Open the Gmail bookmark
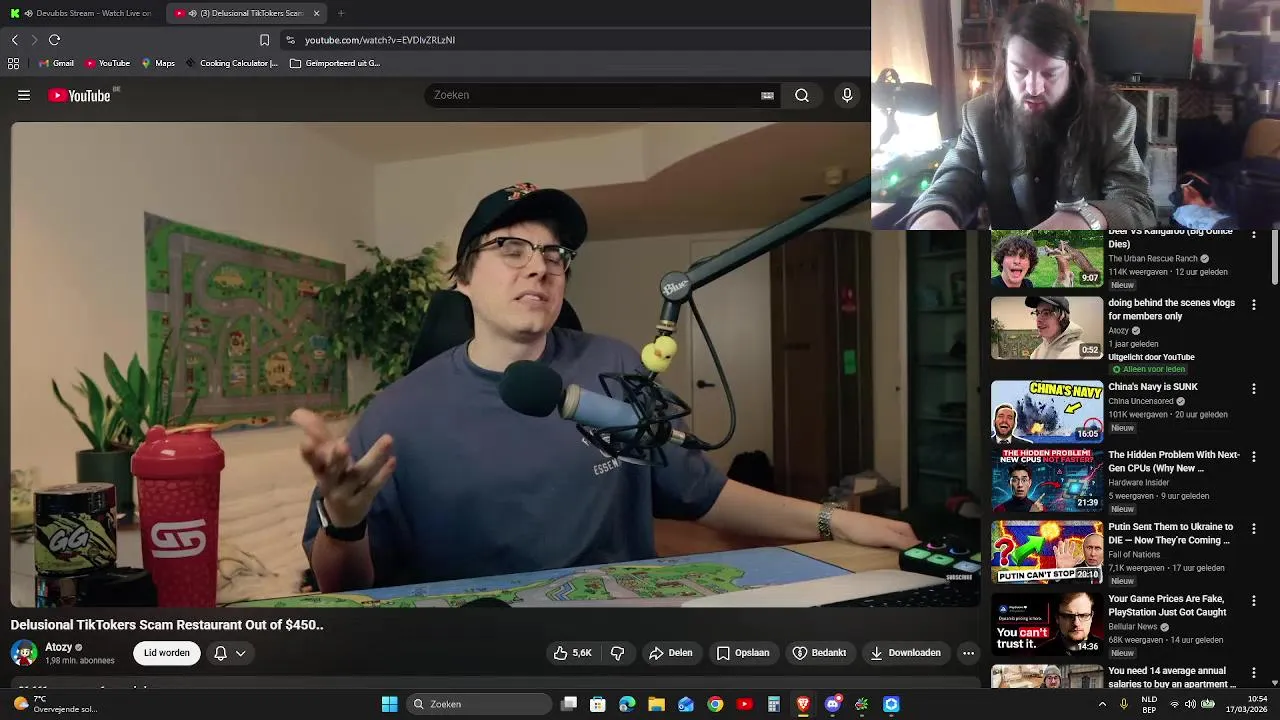This screenshot has height=720, width=1280. (x=56, y=63)
